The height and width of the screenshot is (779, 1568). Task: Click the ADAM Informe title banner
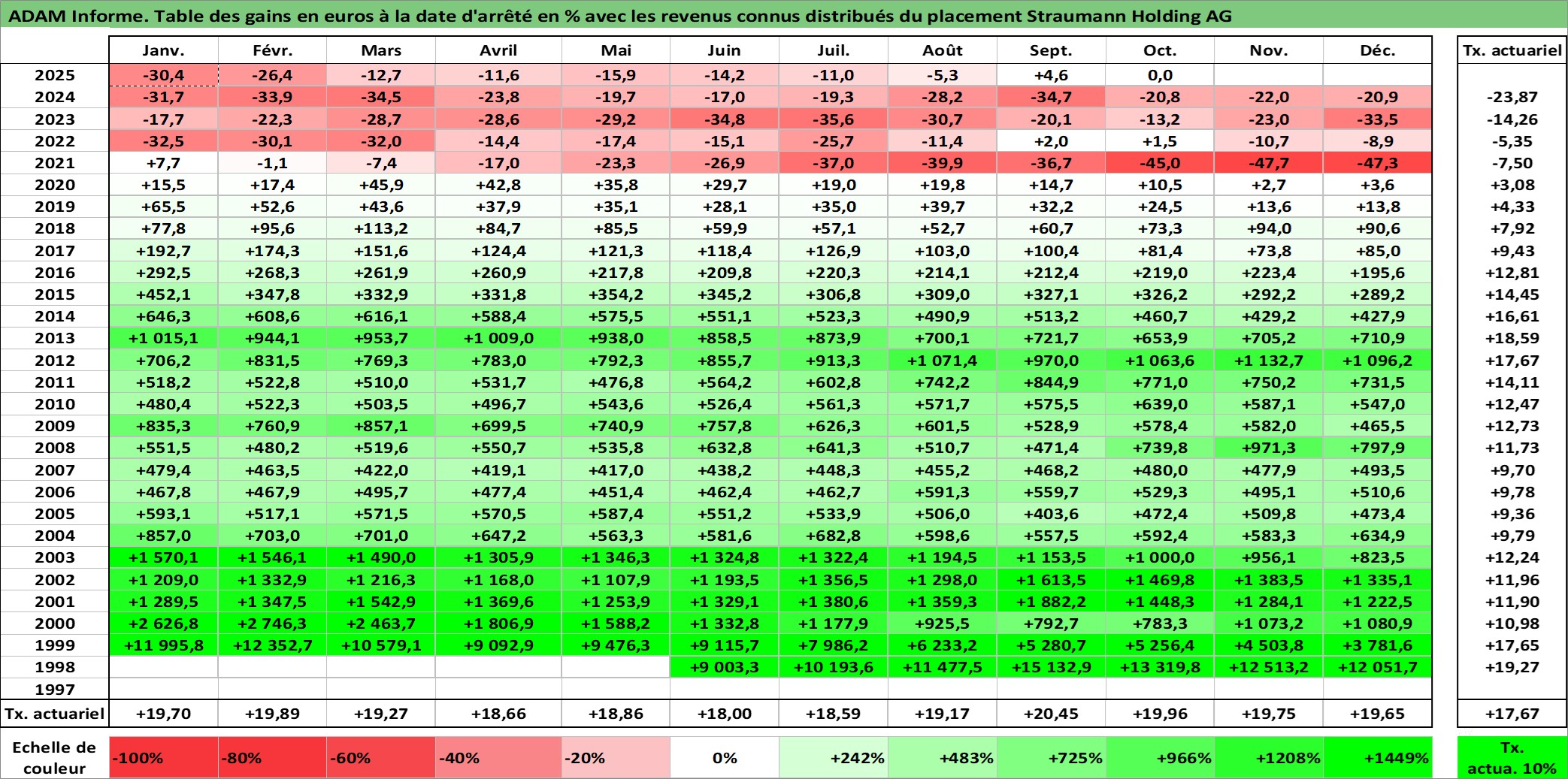click(784, 16)
